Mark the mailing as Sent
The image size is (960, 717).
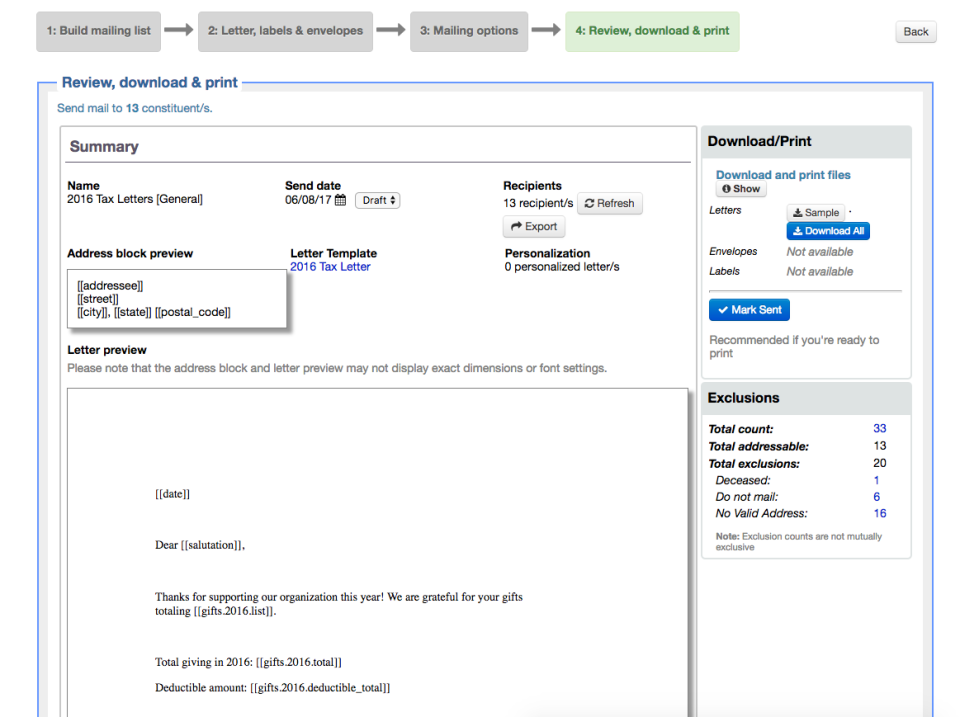(x=749, y=310)
